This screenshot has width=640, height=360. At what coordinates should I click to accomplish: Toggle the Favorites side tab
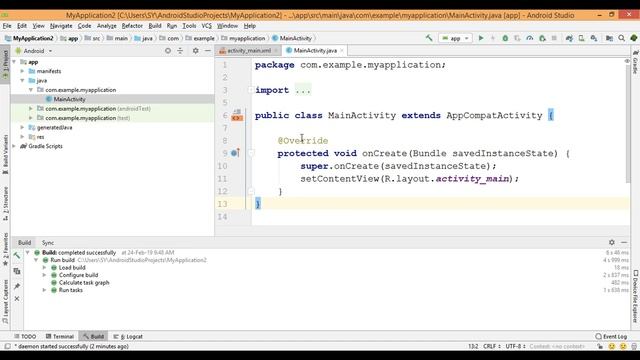5,249
